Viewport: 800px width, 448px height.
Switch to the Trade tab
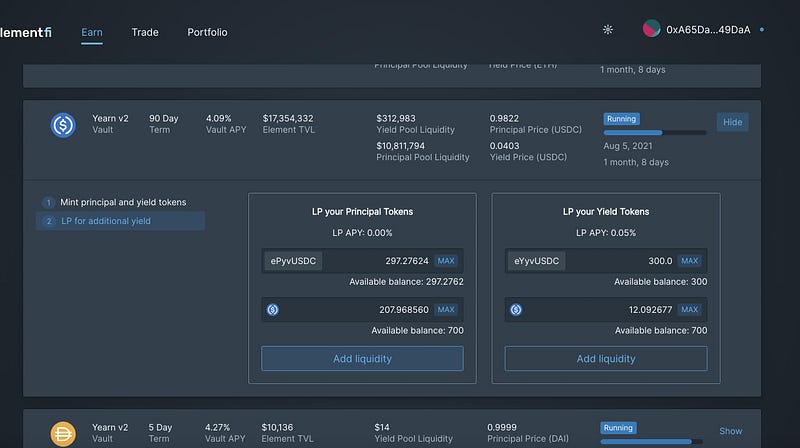[x=145, y=32]
